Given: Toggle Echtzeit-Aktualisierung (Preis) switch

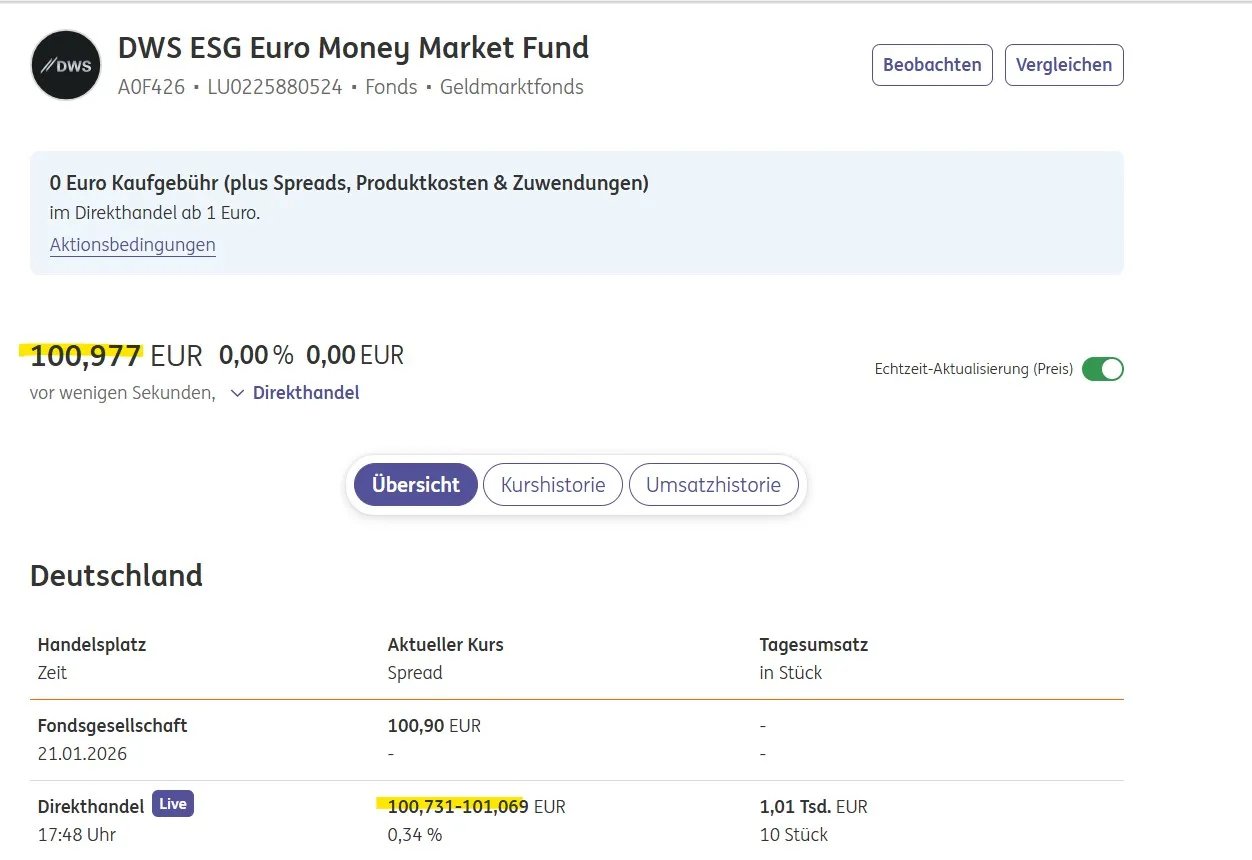Looking at the screenshot, I should (1102, 369).
